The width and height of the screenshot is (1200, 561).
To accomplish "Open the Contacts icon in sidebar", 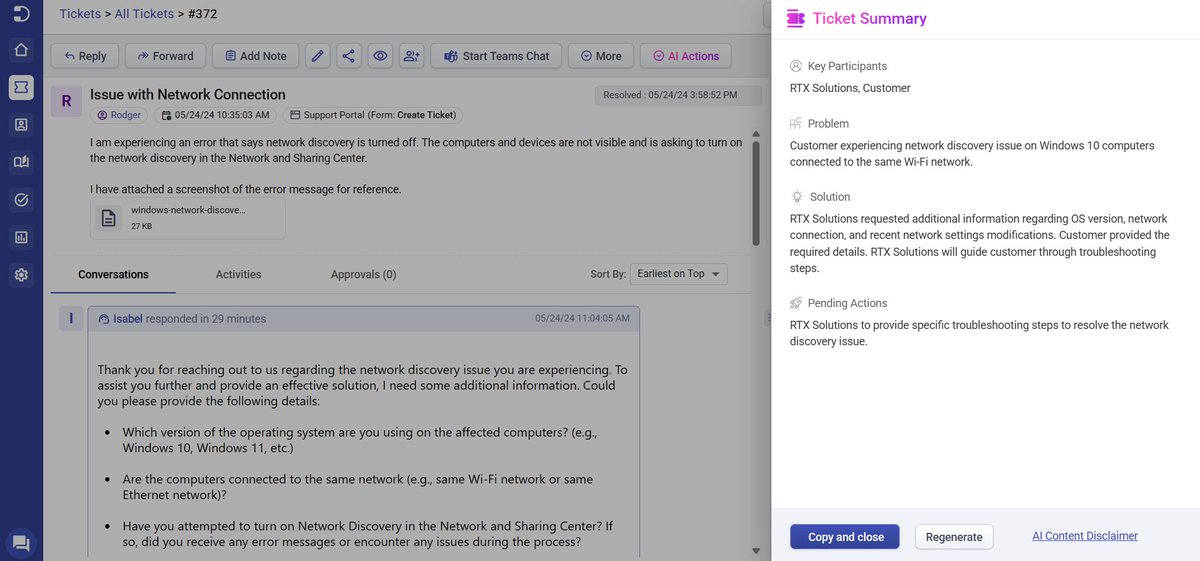I will (21, 125).
